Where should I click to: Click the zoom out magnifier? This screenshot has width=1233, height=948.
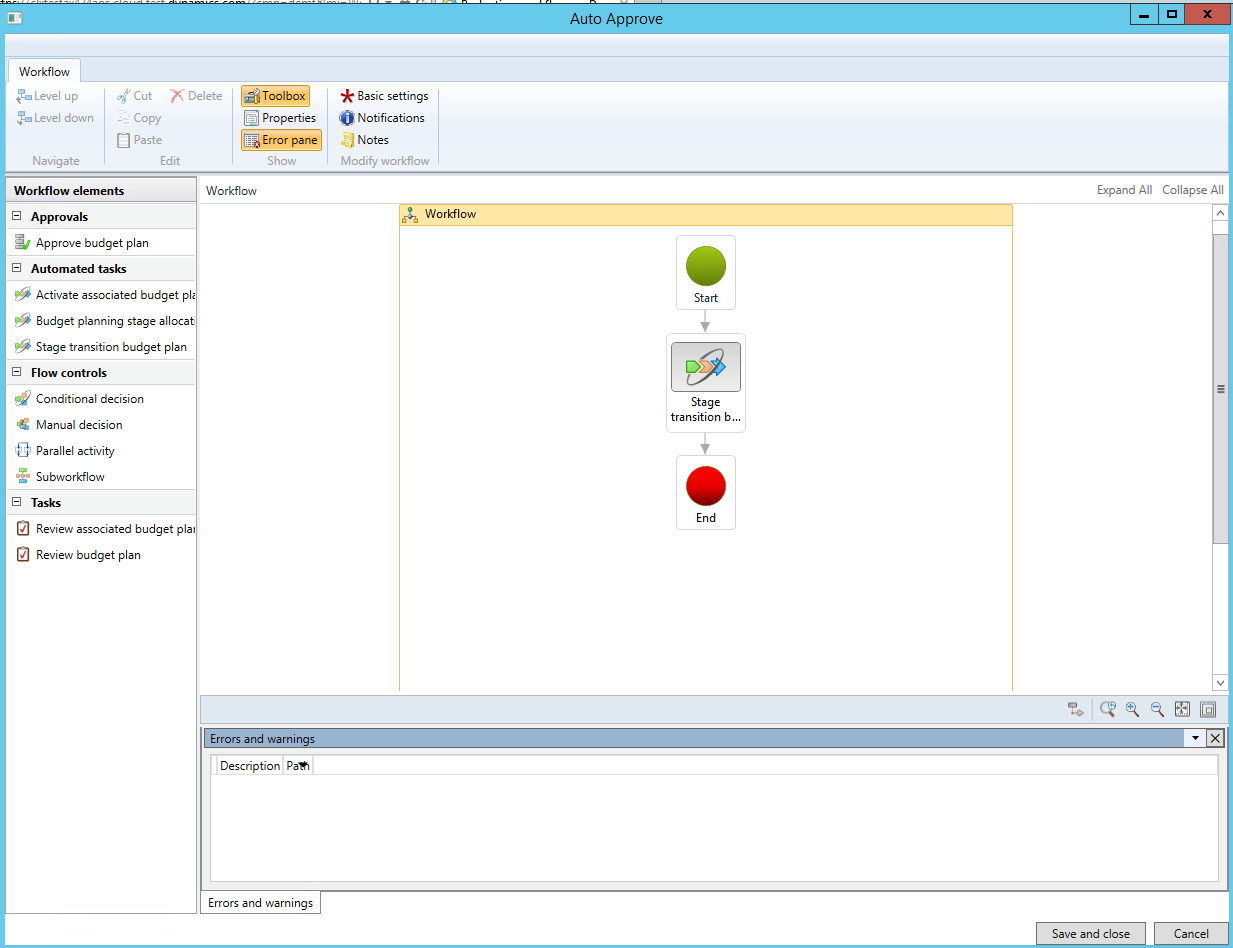pyautogui.click(x=1158, y=709)
